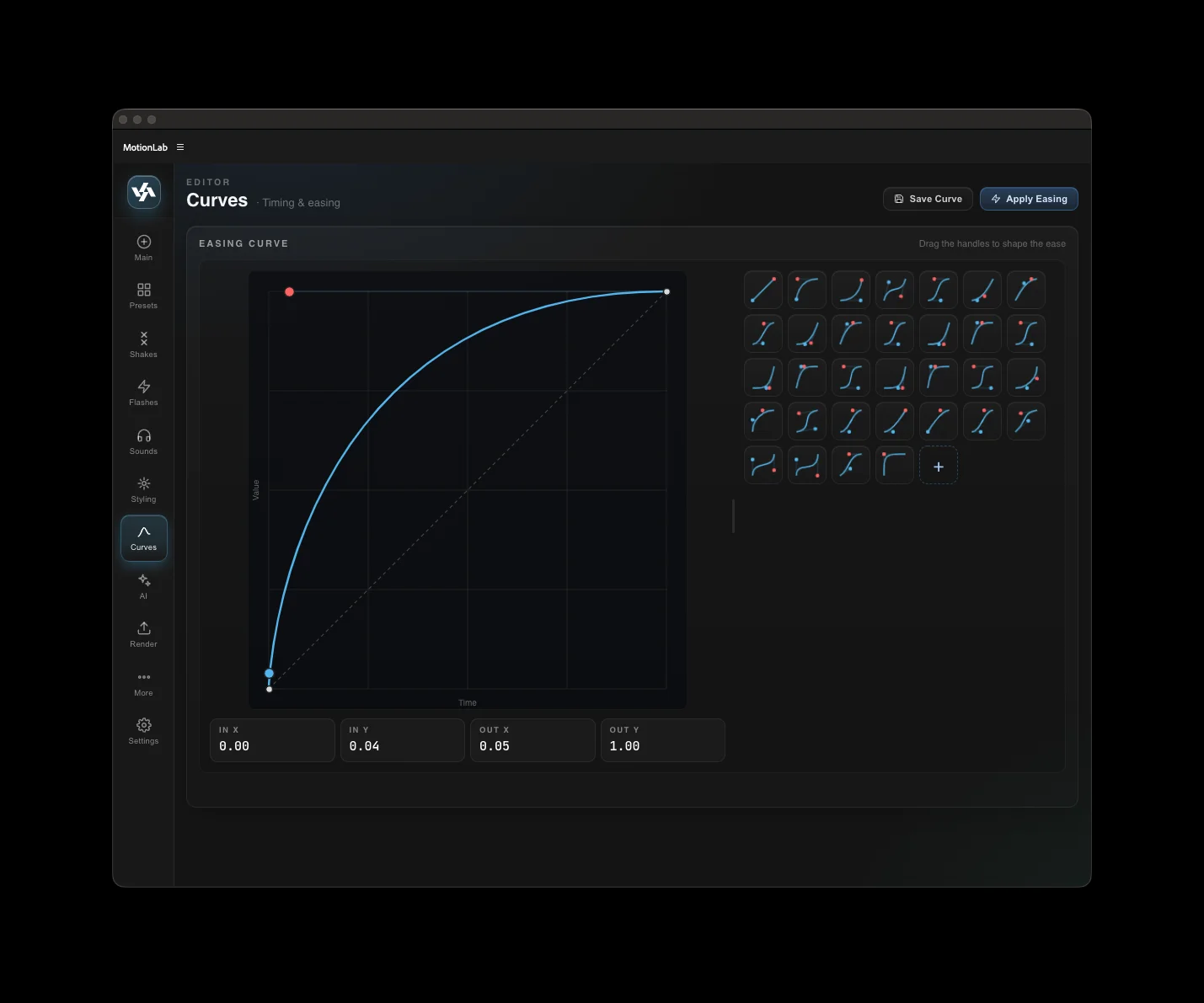Select the second preset in first row

tap(807, 290)
